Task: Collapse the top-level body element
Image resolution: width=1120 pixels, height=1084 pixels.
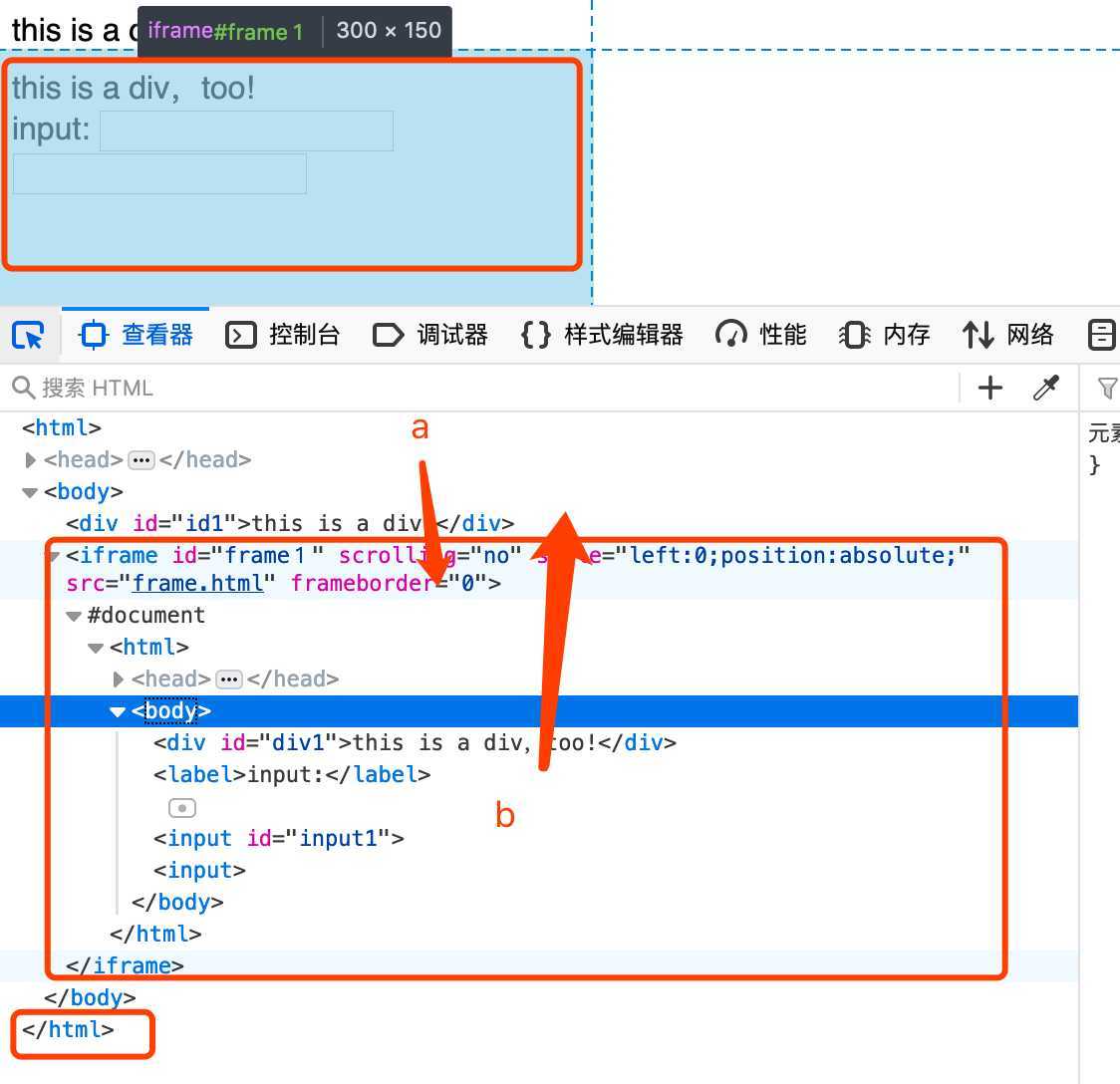Action: [30, 492]
